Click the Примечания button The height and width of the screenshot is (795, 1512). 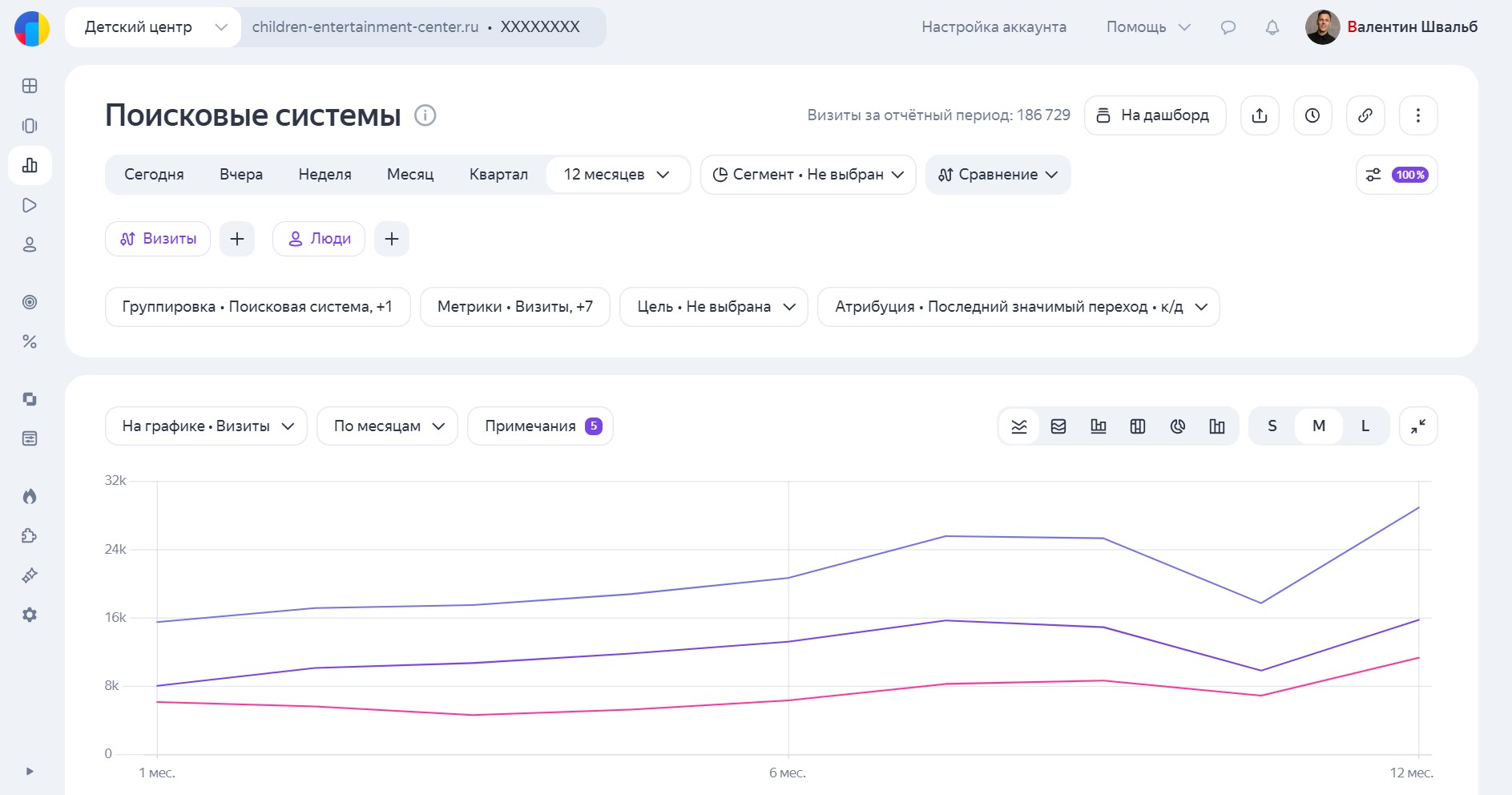(540, 426)
